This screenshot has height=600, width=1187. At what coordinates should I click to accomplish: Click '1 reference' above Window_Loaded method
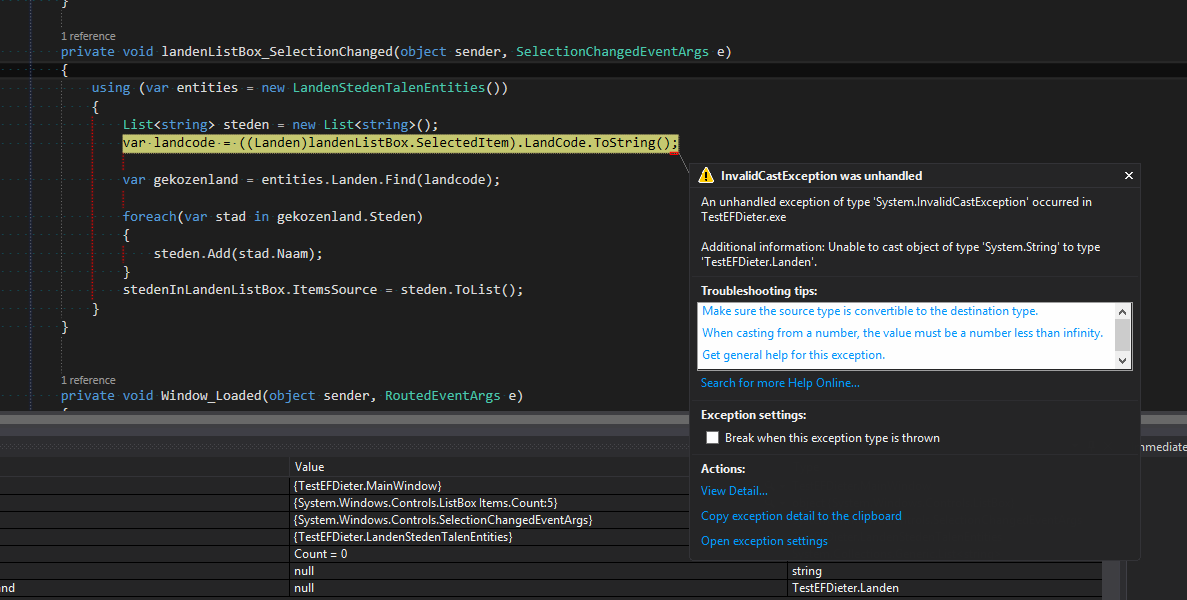(88, 380)
